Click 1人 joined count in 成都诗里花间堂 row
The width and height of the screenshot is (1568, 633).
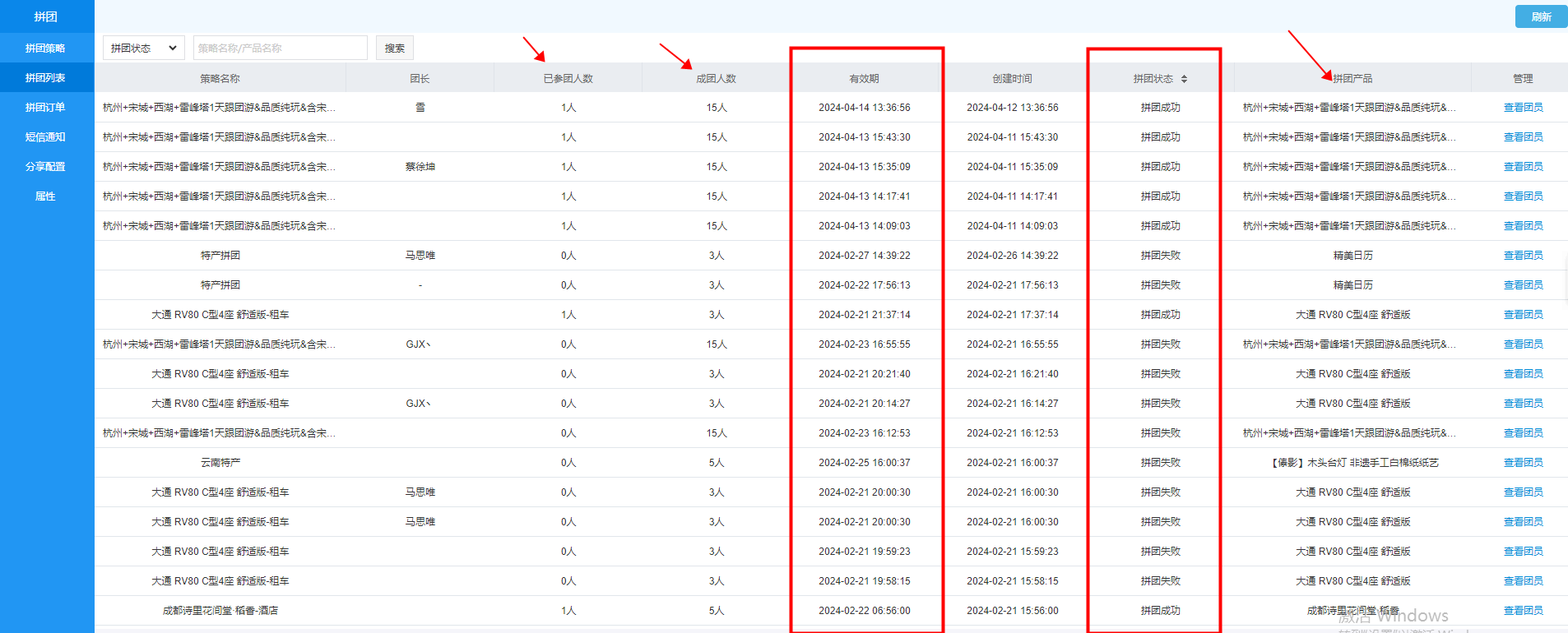click(568, 611)
